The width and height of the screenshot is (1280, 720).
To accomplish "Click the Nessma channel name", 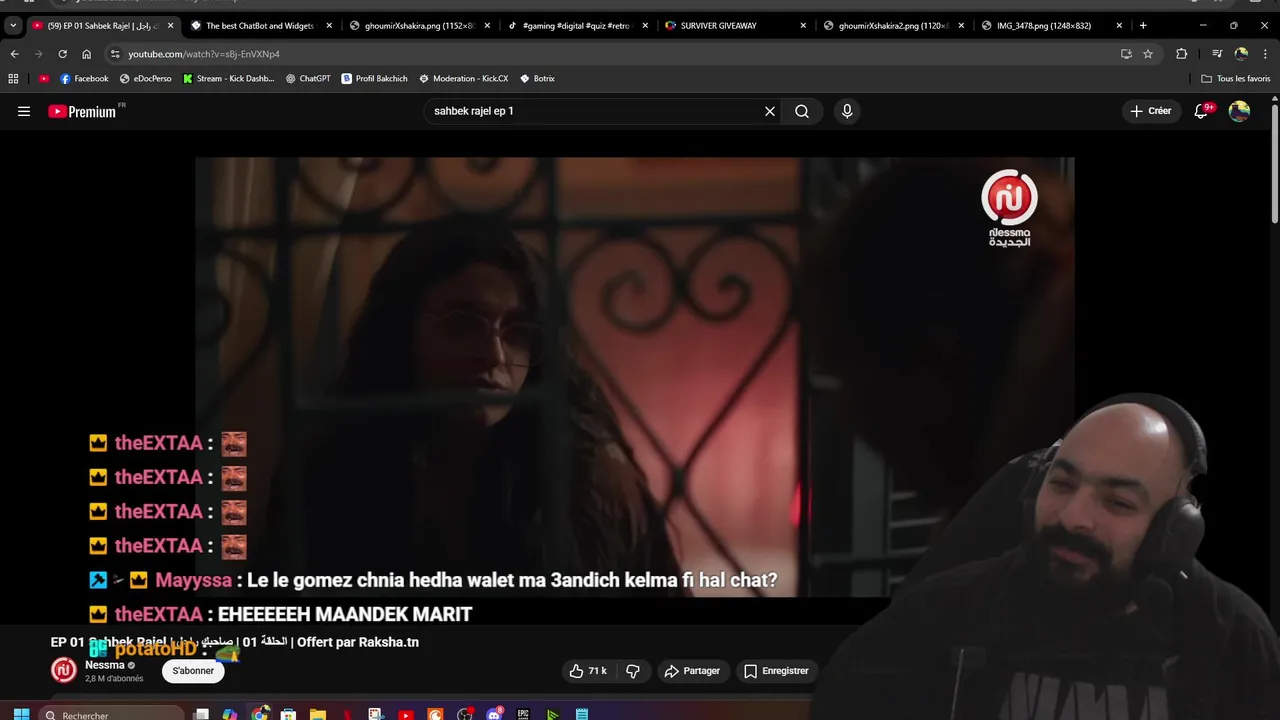I will (105, 665).
